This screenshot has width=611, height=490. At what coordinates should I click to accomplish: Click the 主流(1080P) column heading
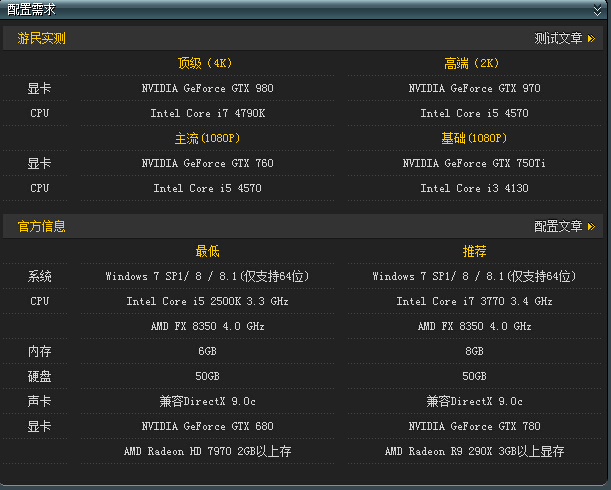[207, 138]
